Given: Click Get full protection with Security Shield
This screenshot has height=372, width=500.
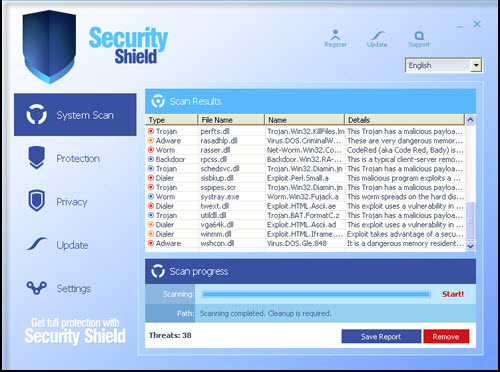Looking at the screenshot, I should click(x=75, y=331).
